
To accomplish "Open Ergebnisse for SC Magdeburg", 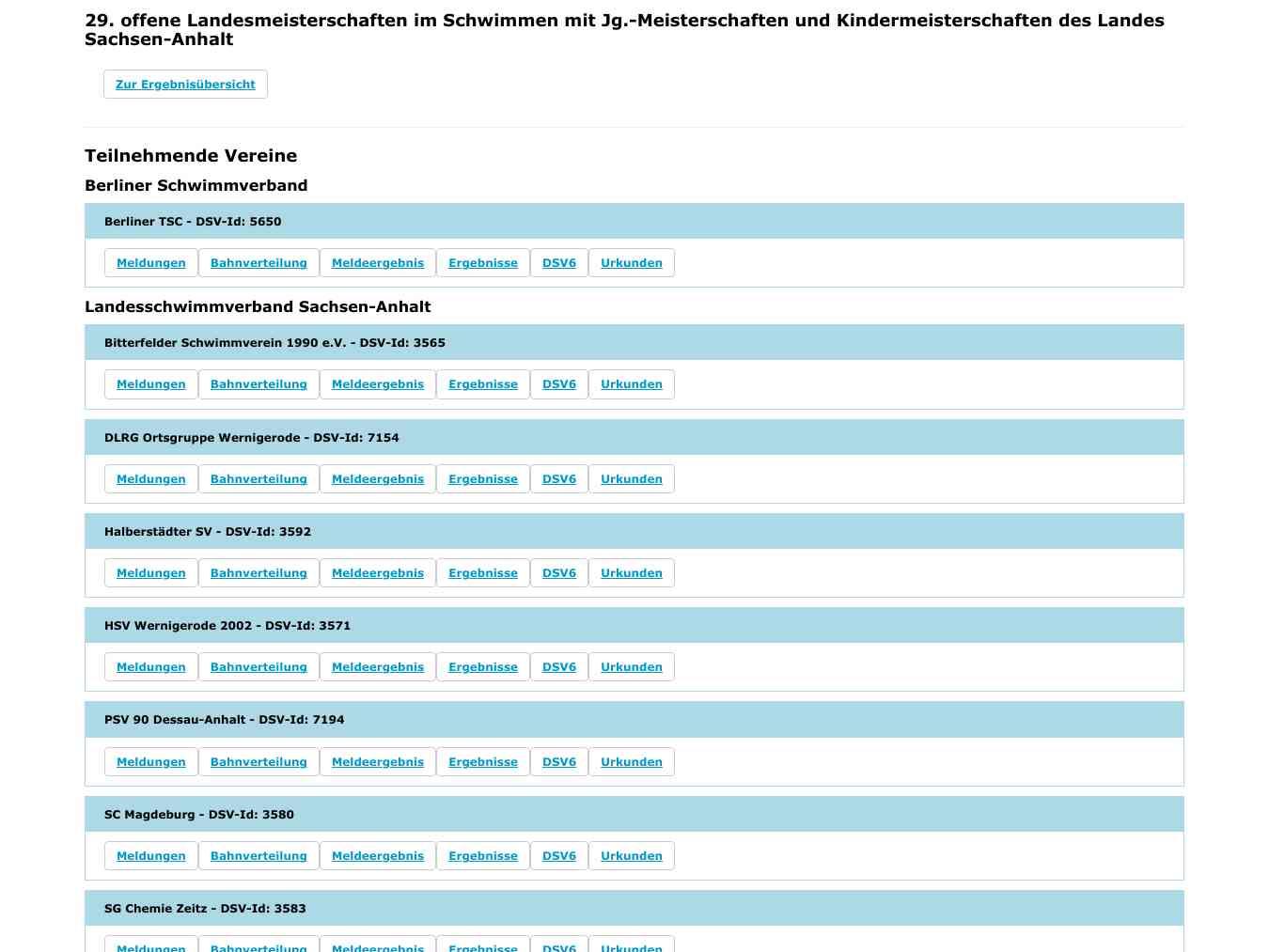I will (483, 855).
